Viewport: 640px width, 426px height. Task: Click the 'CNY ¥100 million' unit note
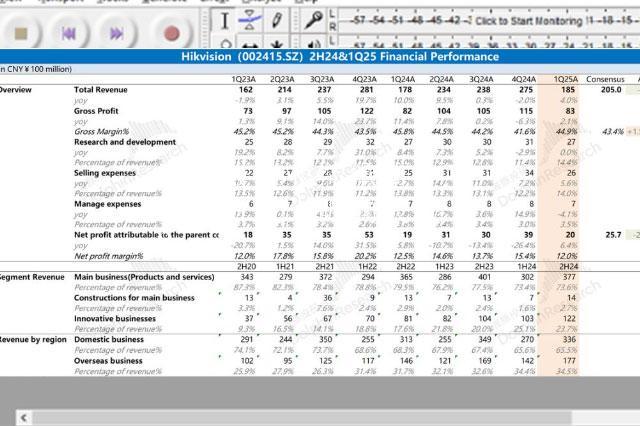[x=36, y=69]
